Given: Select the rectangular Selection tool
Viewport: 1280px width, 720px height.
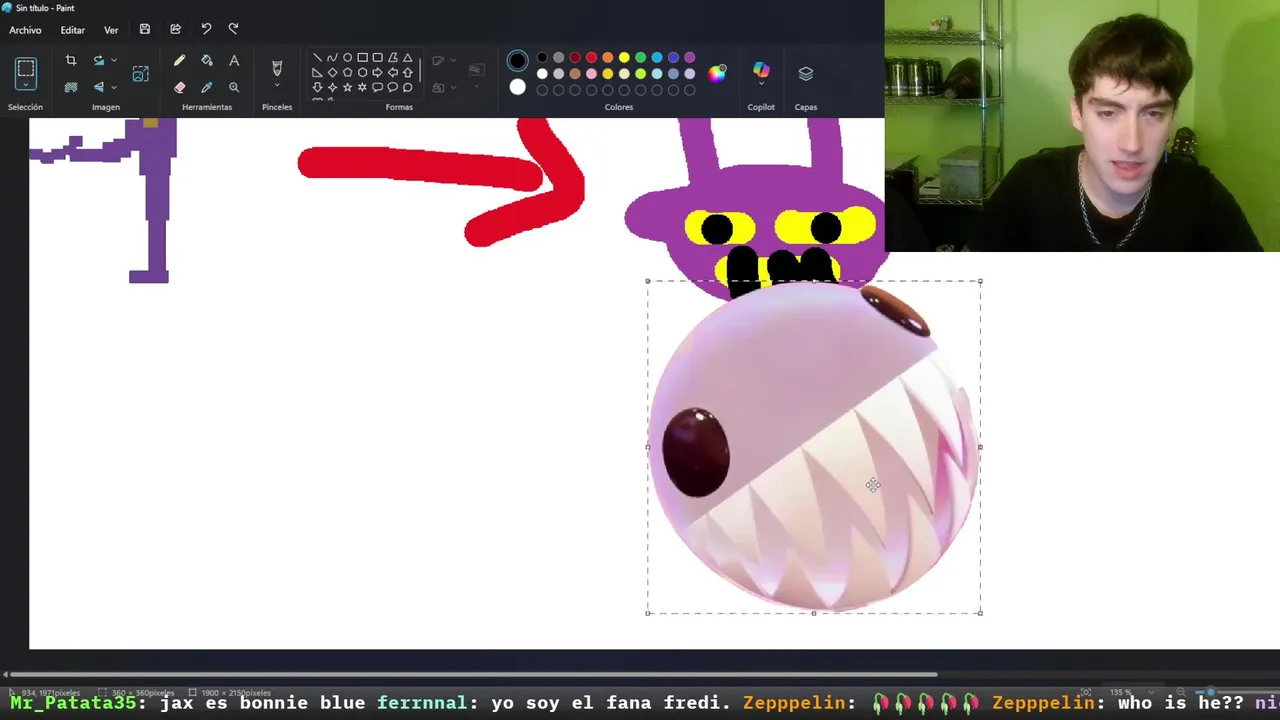Looking at the screenshot, I should (26, 69).
